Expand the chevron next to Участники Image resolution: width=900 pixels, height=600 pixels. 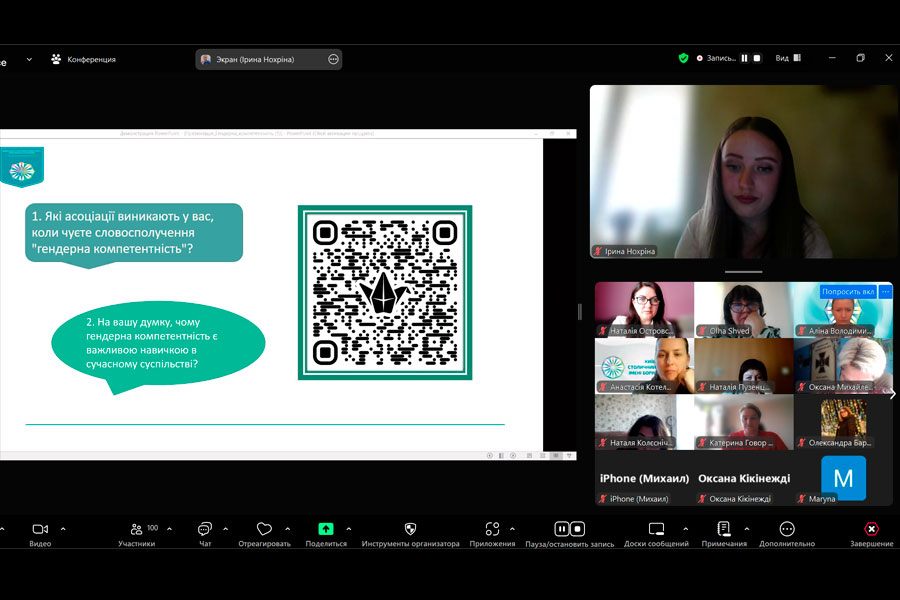[x=169, y=529]
